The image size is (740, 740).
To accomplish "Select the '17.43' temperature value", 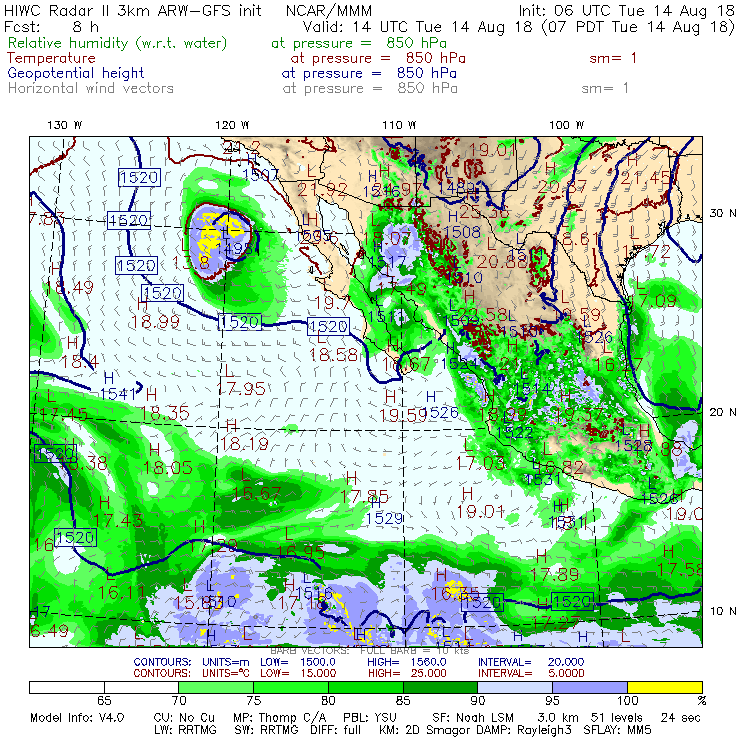I will point(118,521).
